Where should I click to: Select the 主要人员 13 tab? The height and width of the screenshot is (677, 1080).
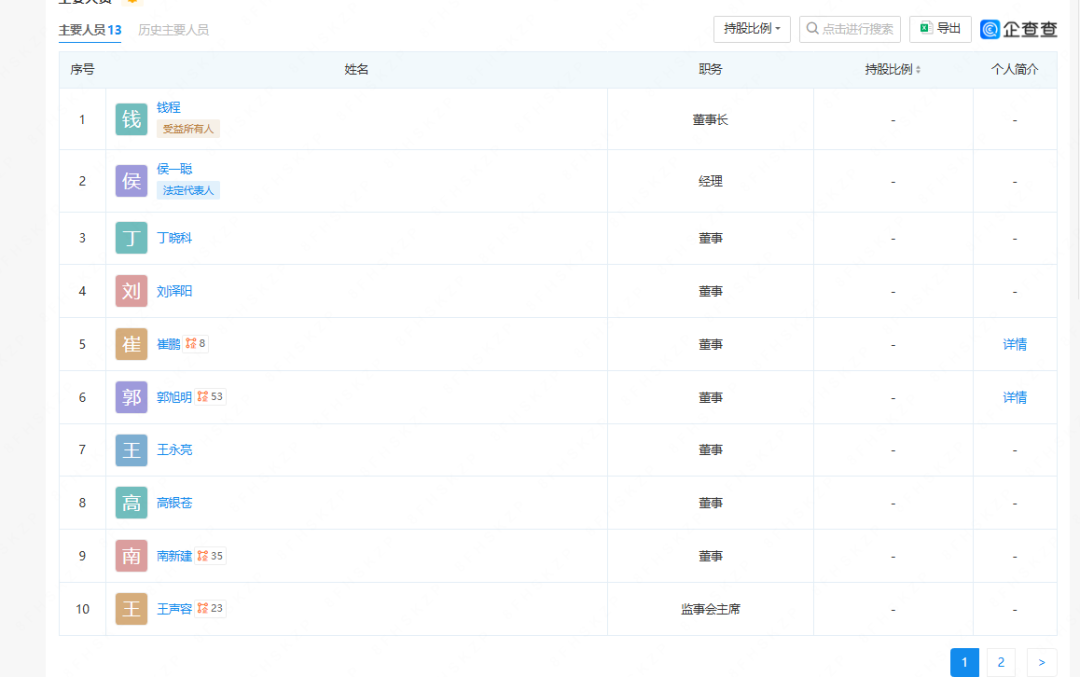pos(90,30)
